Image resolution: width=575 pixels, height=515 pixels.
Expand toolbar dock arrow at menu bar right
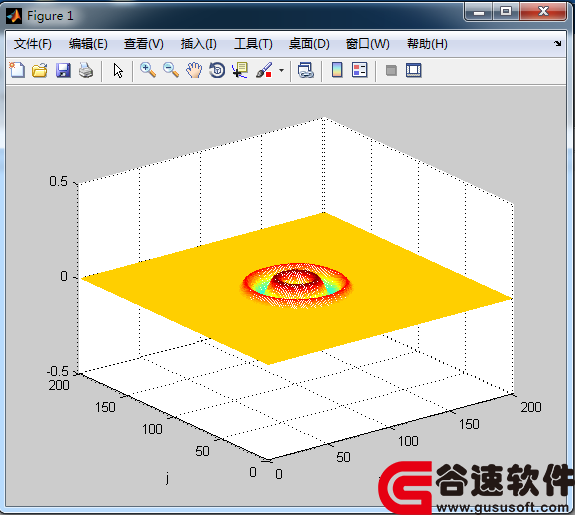558,43
